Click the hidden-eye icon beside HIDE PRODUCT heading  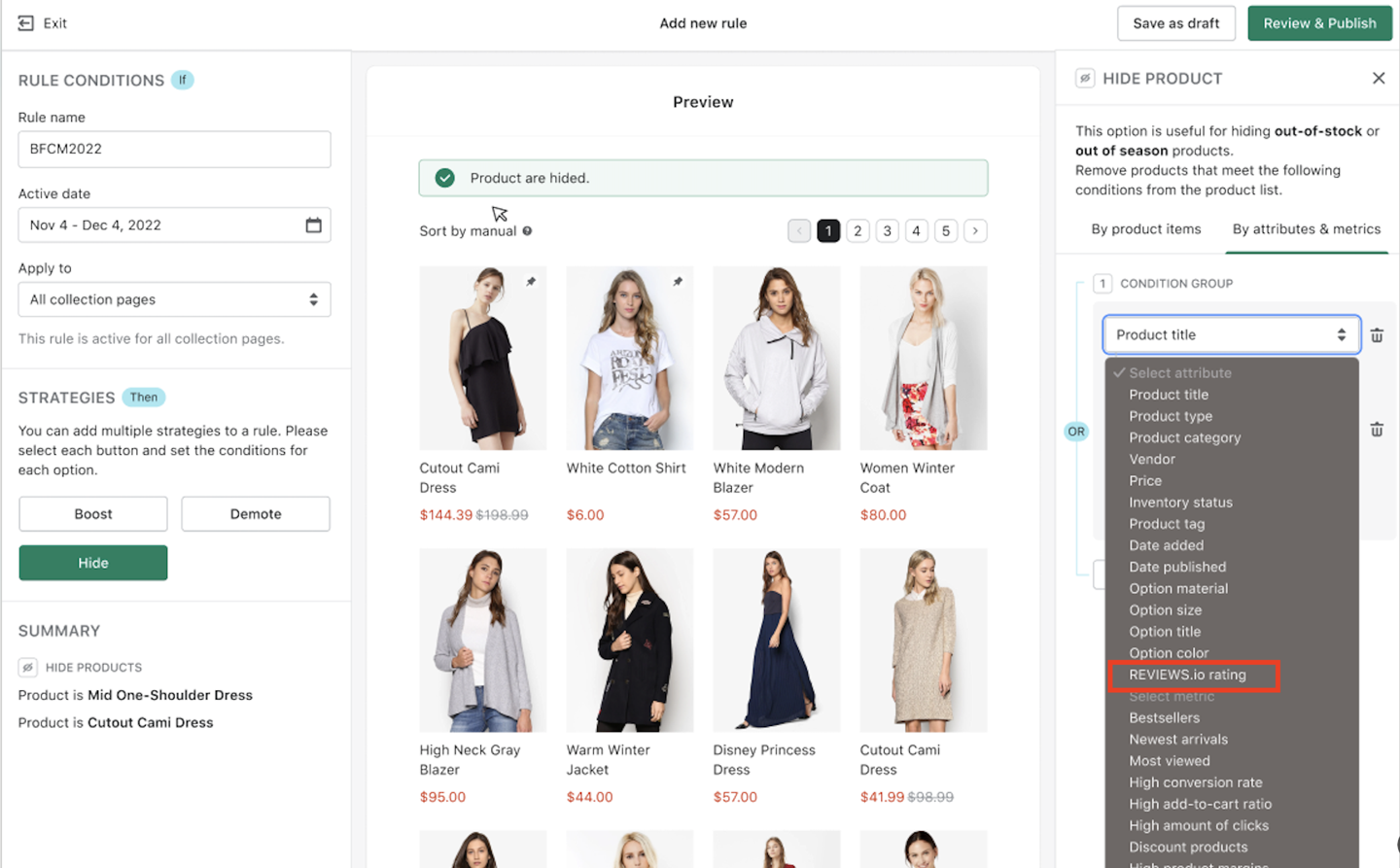pos(1085,79)
